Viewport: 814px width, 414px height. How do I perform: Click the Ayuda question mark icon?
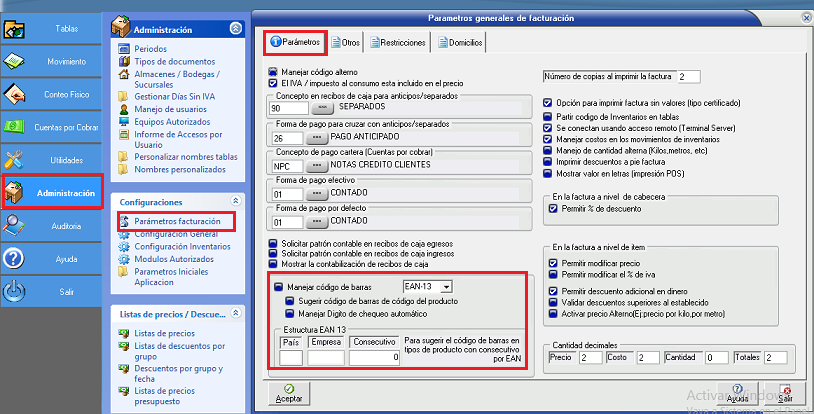click(16, 259)
